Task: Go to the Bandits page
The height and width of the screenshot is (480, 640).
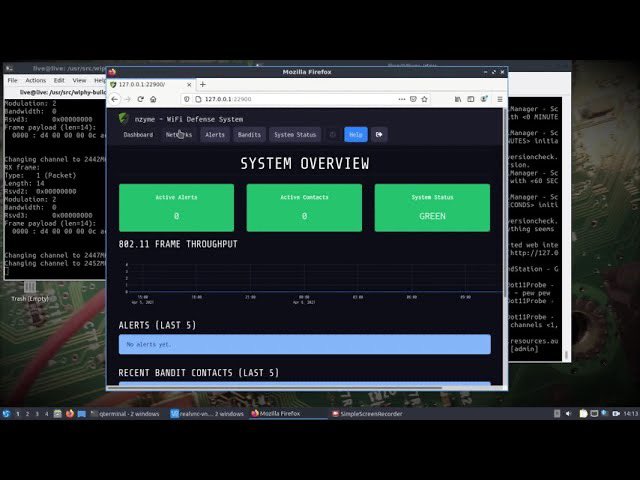Action: pyautogui.click(x=249, y=135)
